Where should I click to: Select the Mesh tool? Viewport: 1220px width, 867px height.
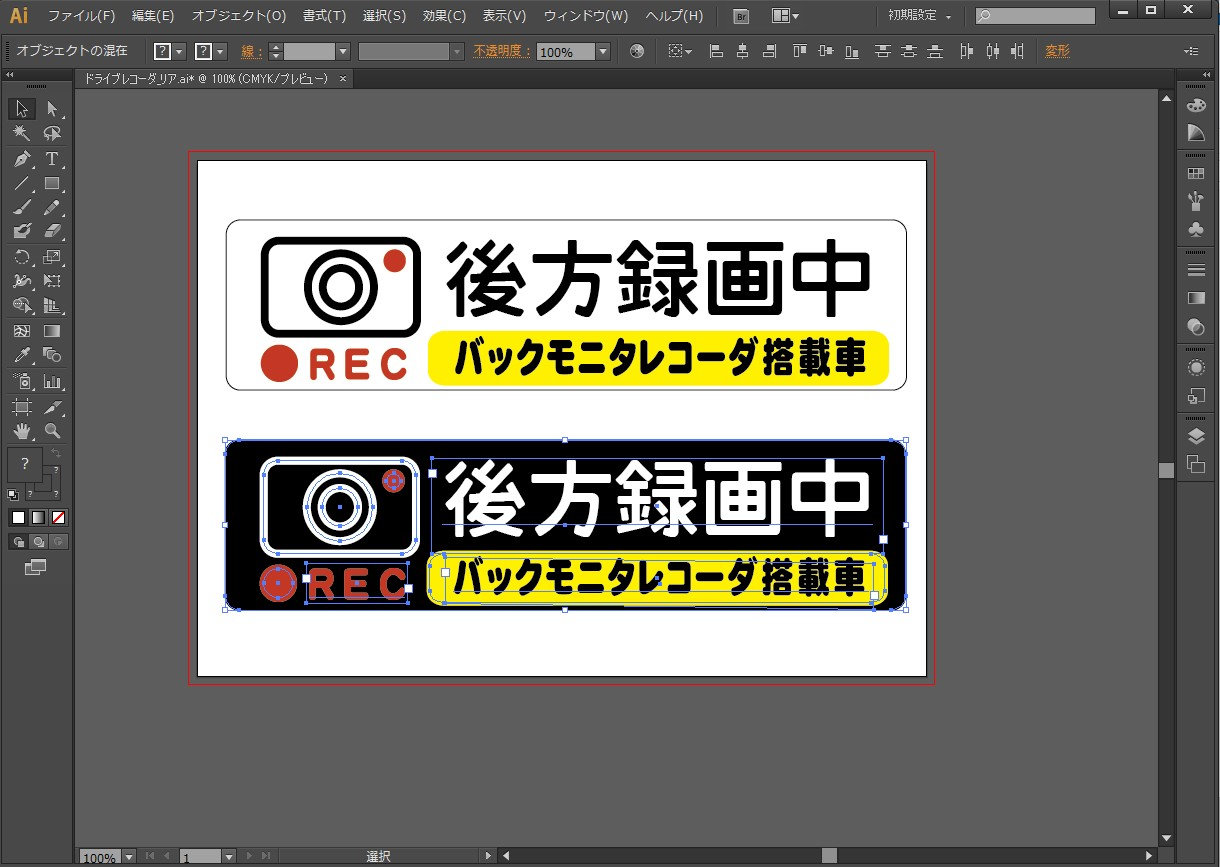click(x=22, y=331)
